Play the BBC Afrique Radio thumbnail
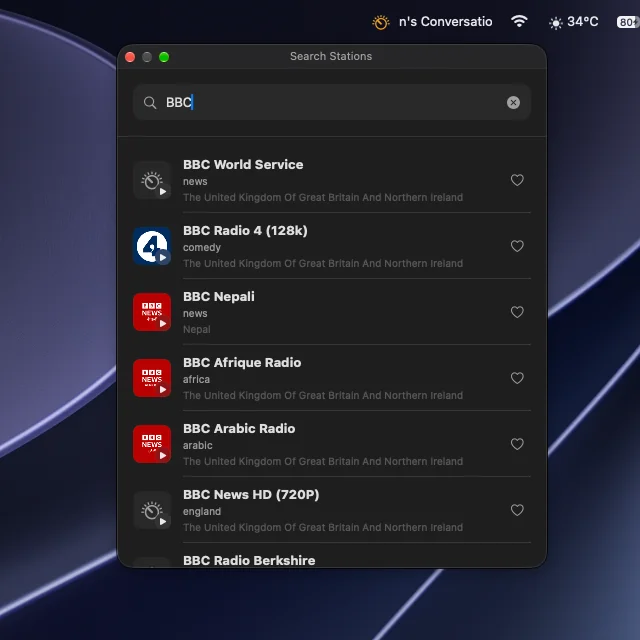 [152, 378]
